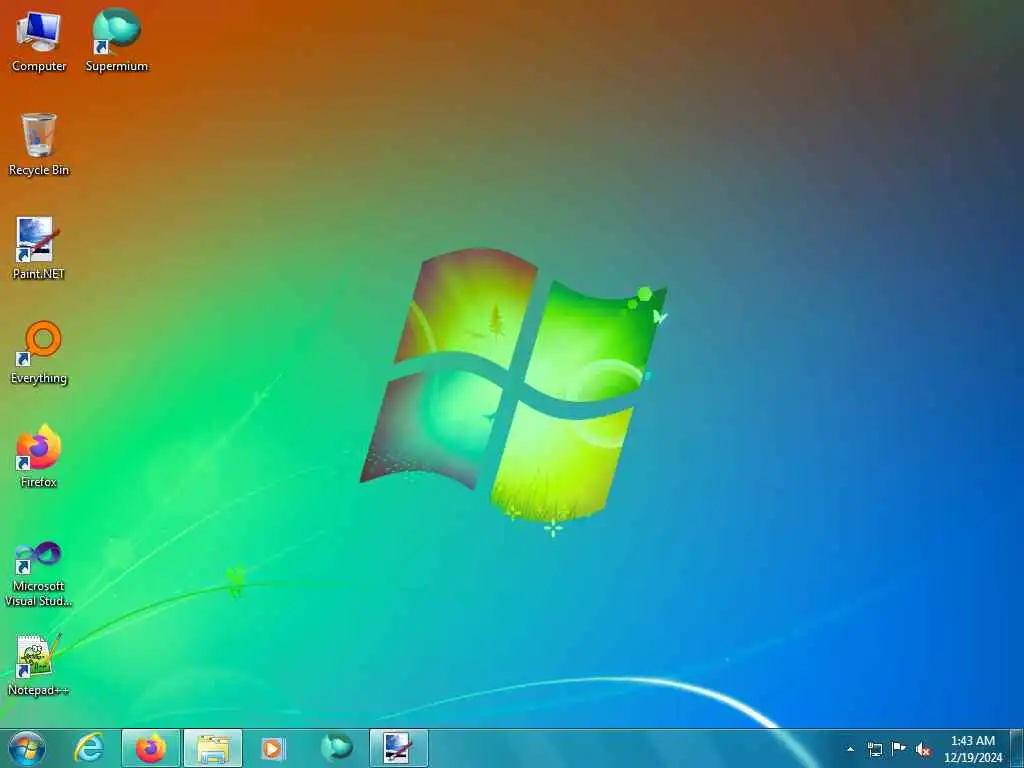Switch to Paint.NET taskbar button
Image resolution: width=1024 pixels, height=768 pixels.
398,748
